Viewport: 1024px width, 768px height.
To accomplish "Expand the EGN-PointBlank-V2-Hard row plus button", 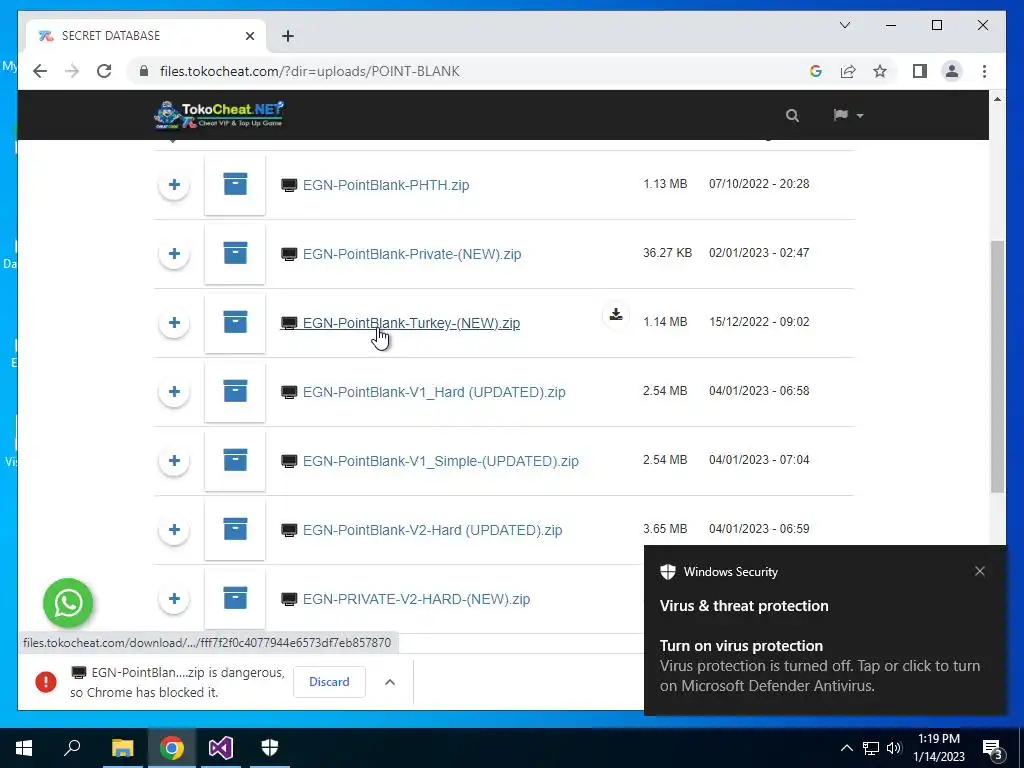I will 174,530.
